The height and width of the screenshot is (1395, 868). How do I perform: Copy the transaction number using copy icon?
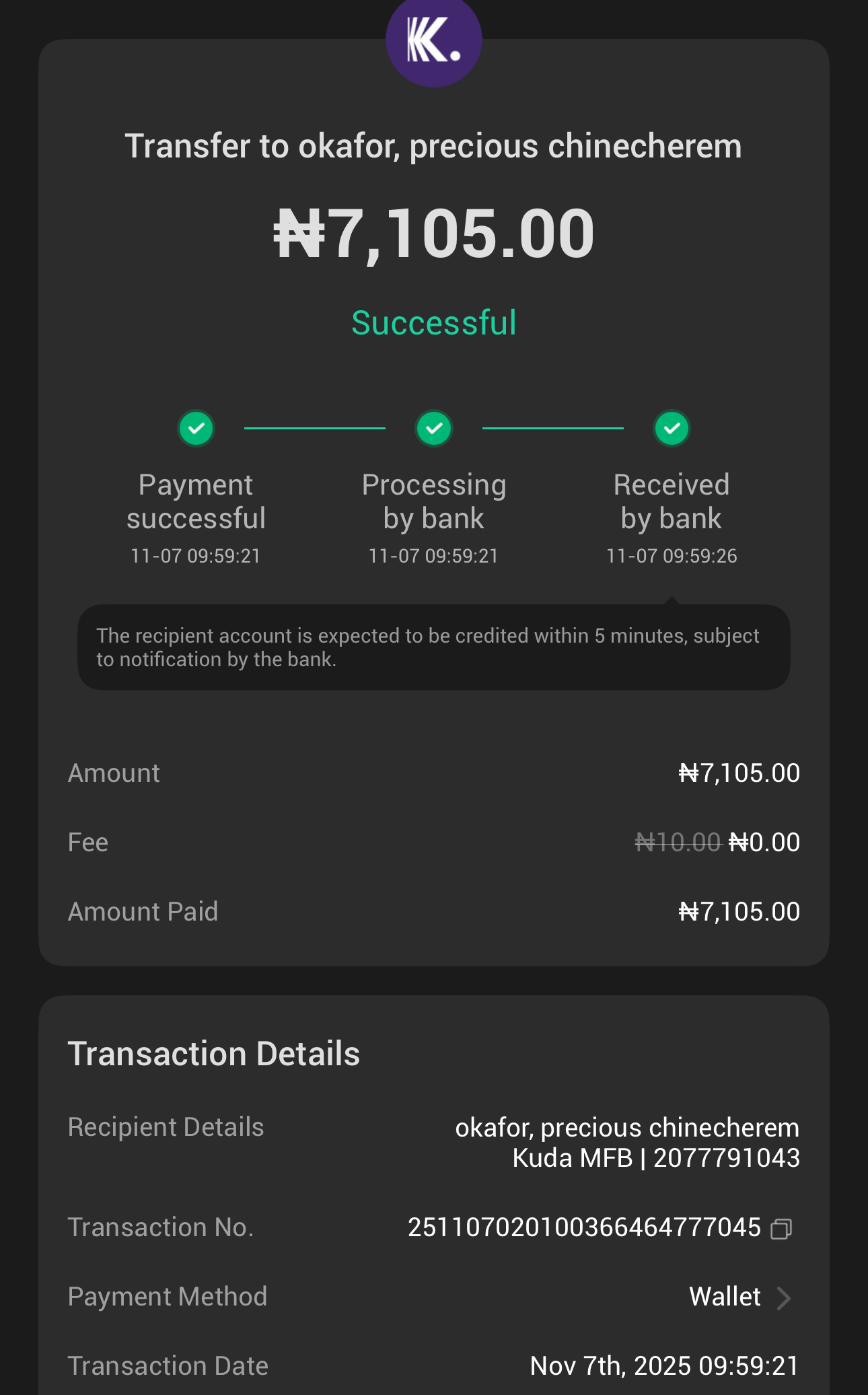[781, 1229]
